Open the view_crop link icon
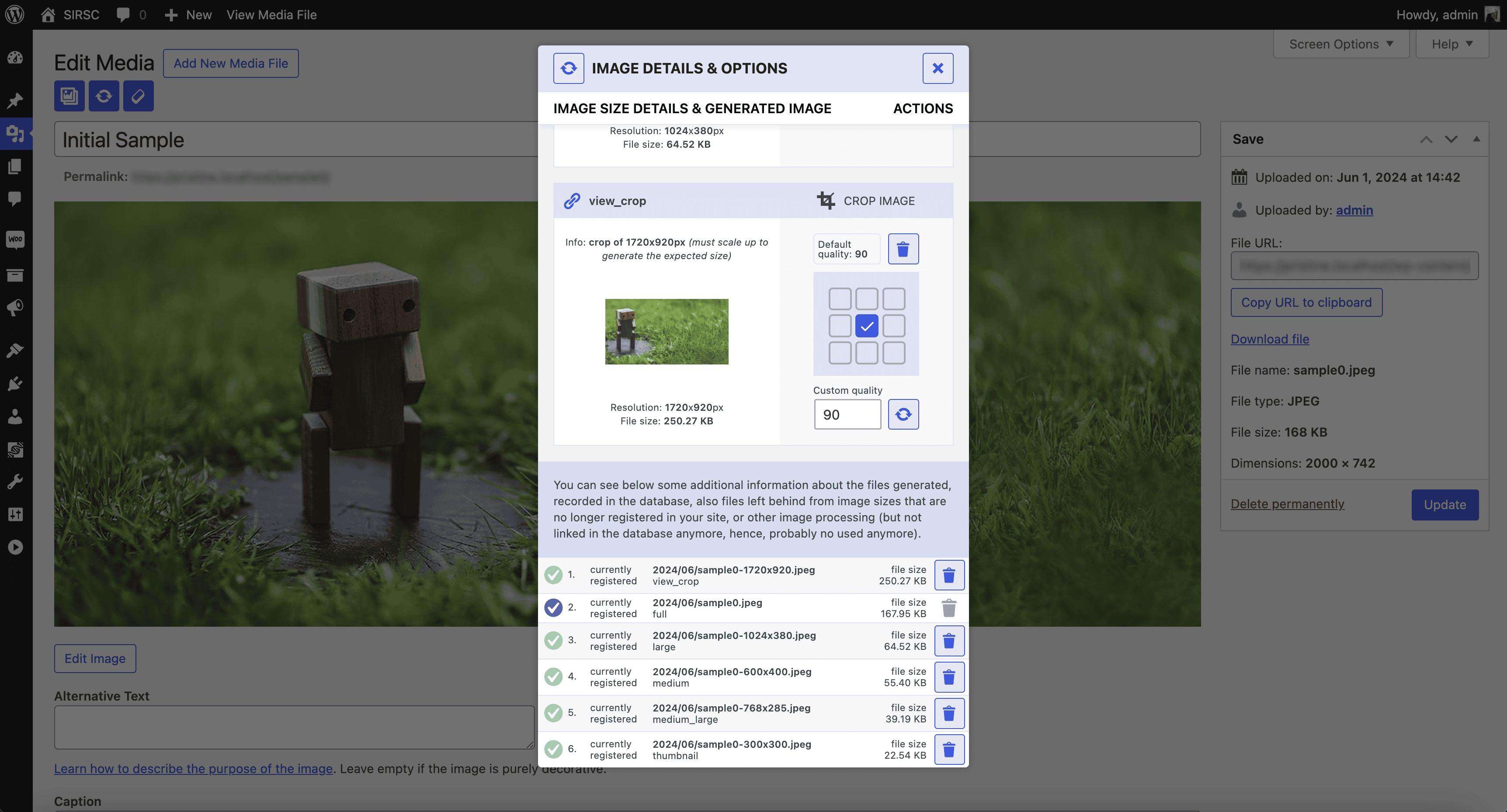 coord(572,201)
